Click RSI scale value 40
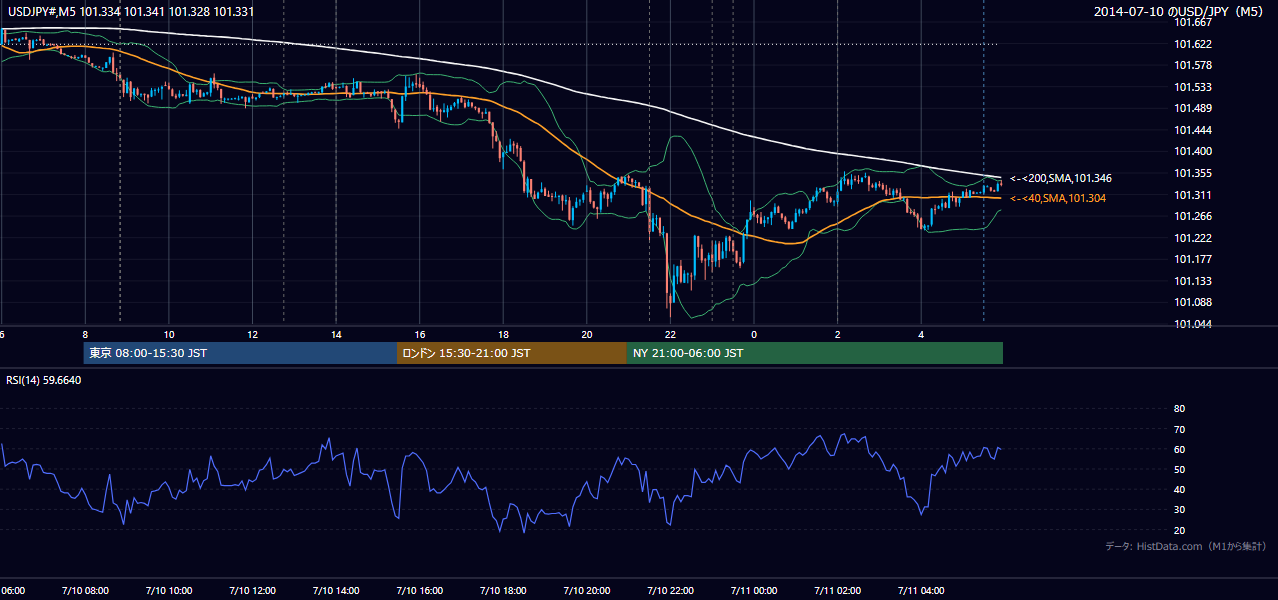The height and width of the screenshot is (600, 1278). coord(1179,489)
